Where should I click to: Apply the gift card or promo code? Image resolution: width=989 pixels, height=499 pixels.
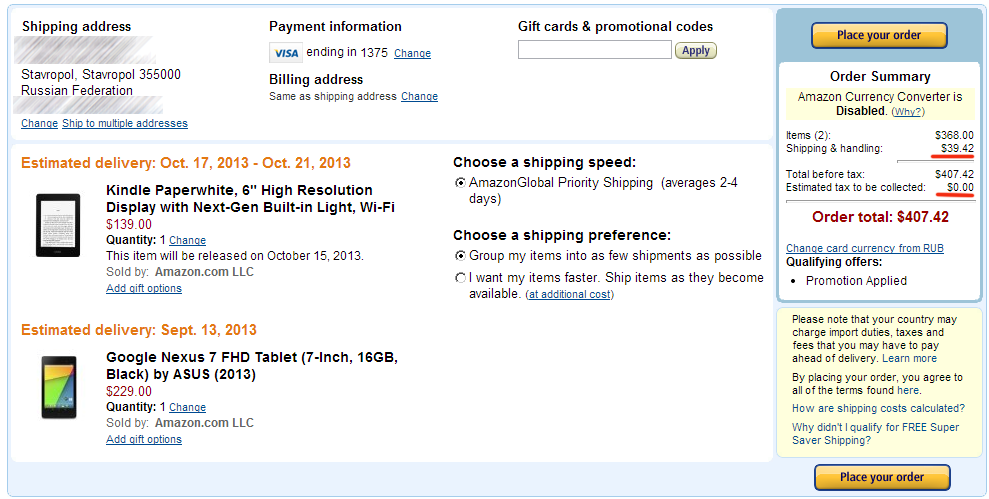(x=696, y=50)
